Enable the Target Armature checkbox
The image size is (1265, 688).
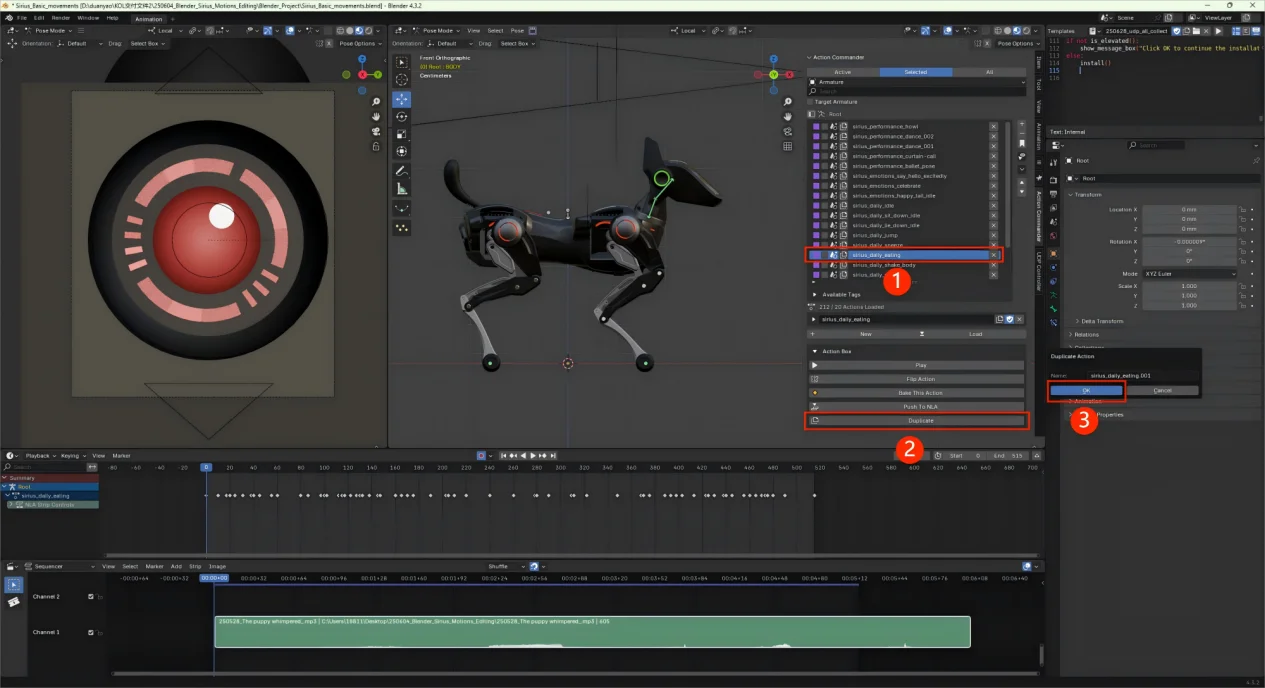[811, 102]
